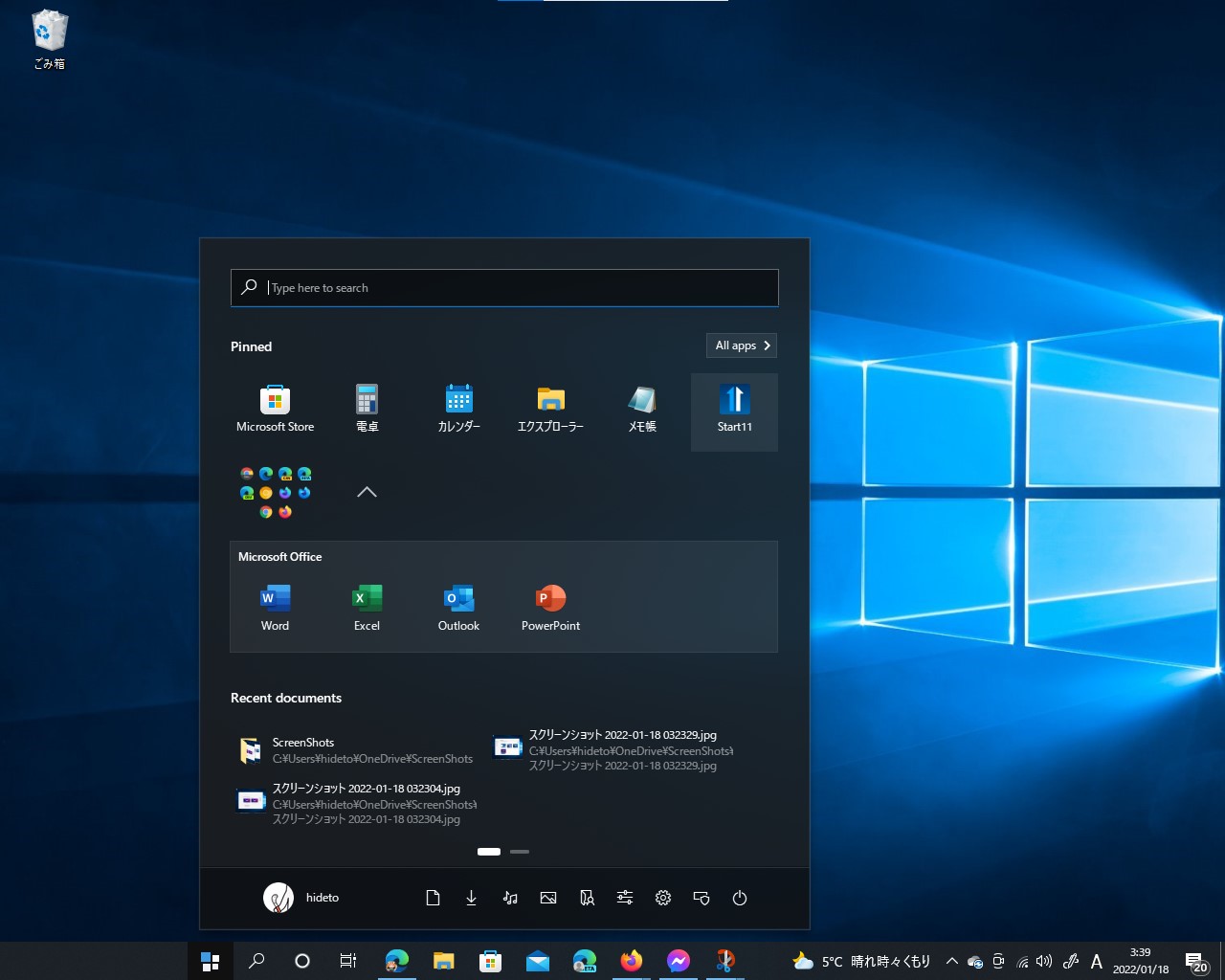Open recent file スクリーンショット 2022-01-18 032329.jpg
The image size is (1225, 980).
[613, 749]
